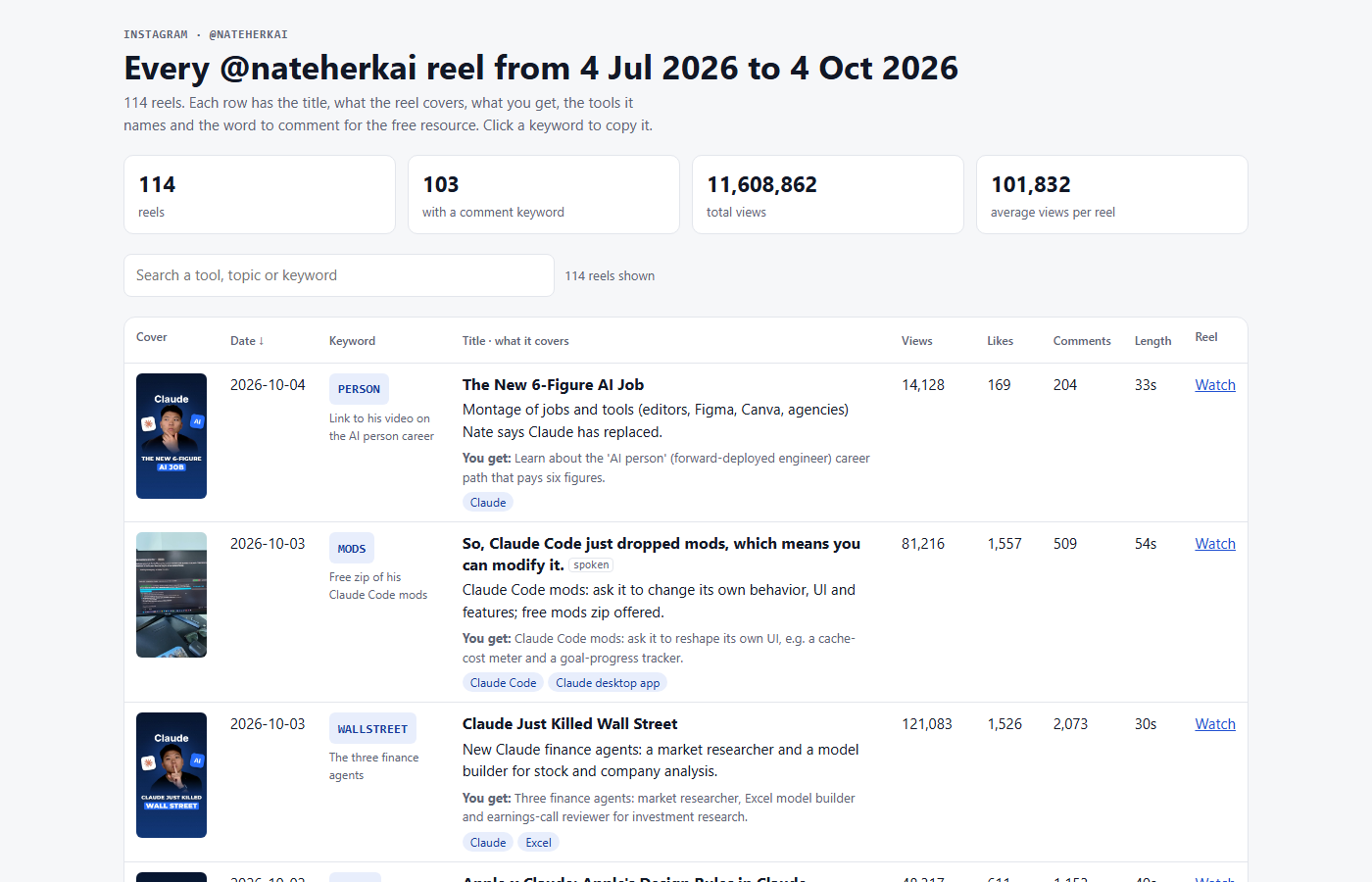Image resolution: width=1372 pixels, height=882 pixels.
Task: Click the date 2026-10-04 cell
Action: point(268,385)
